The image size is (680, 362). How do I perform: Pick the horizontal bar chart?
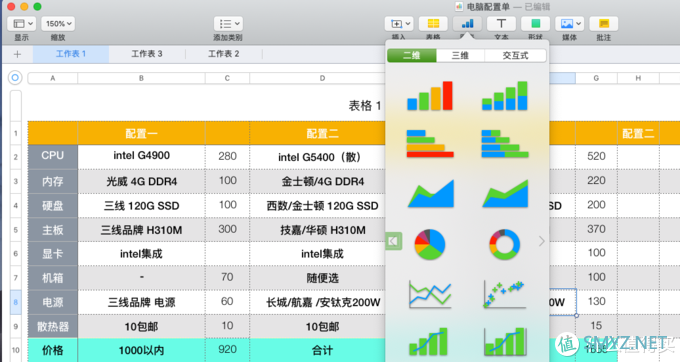coord(430,143)
